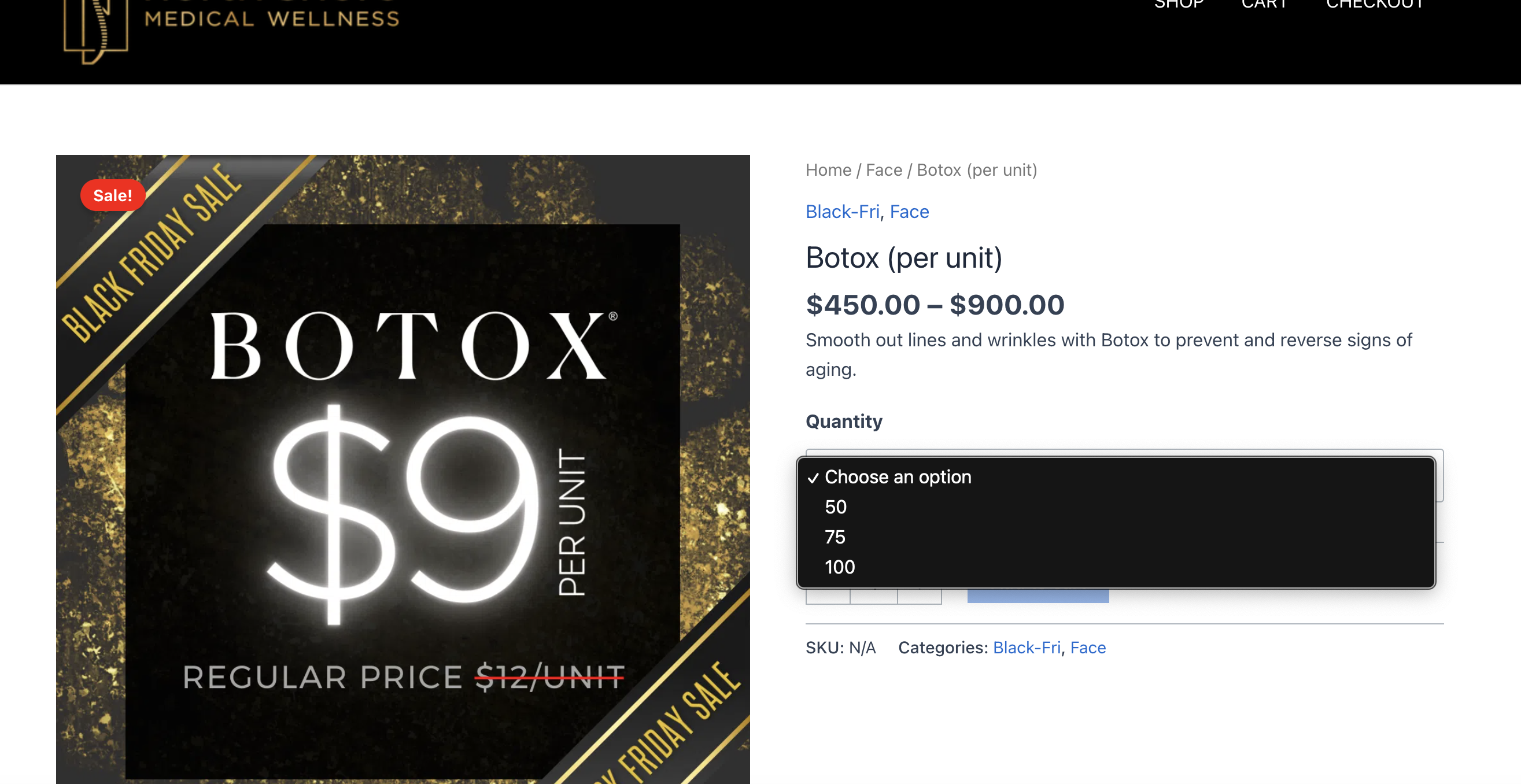This screenshot has width=1521, height=784.
Task: Go to CART in the header
Action: pos(1265,5)
